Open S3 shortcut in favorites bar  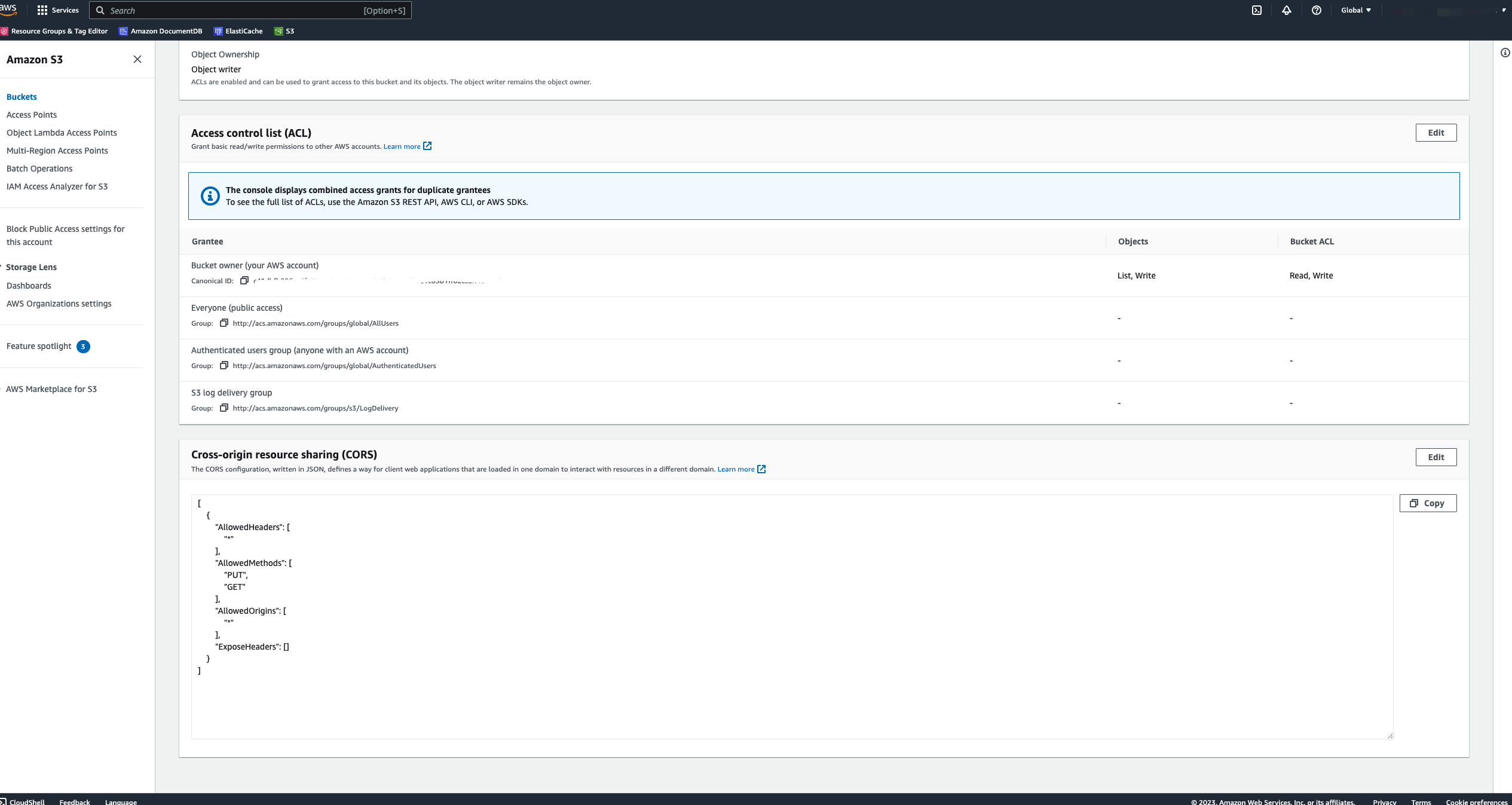[x=284, y=31]
